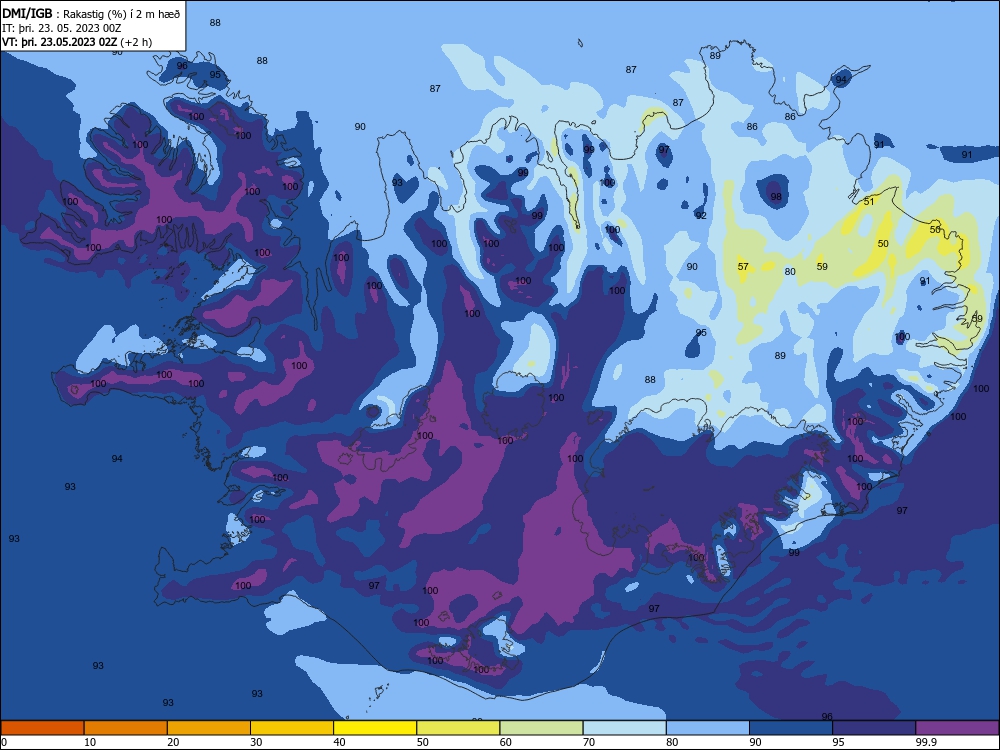Click the '57' humidity value in the yellow area
The image size is (1000, 750).
tap(743, 267)
